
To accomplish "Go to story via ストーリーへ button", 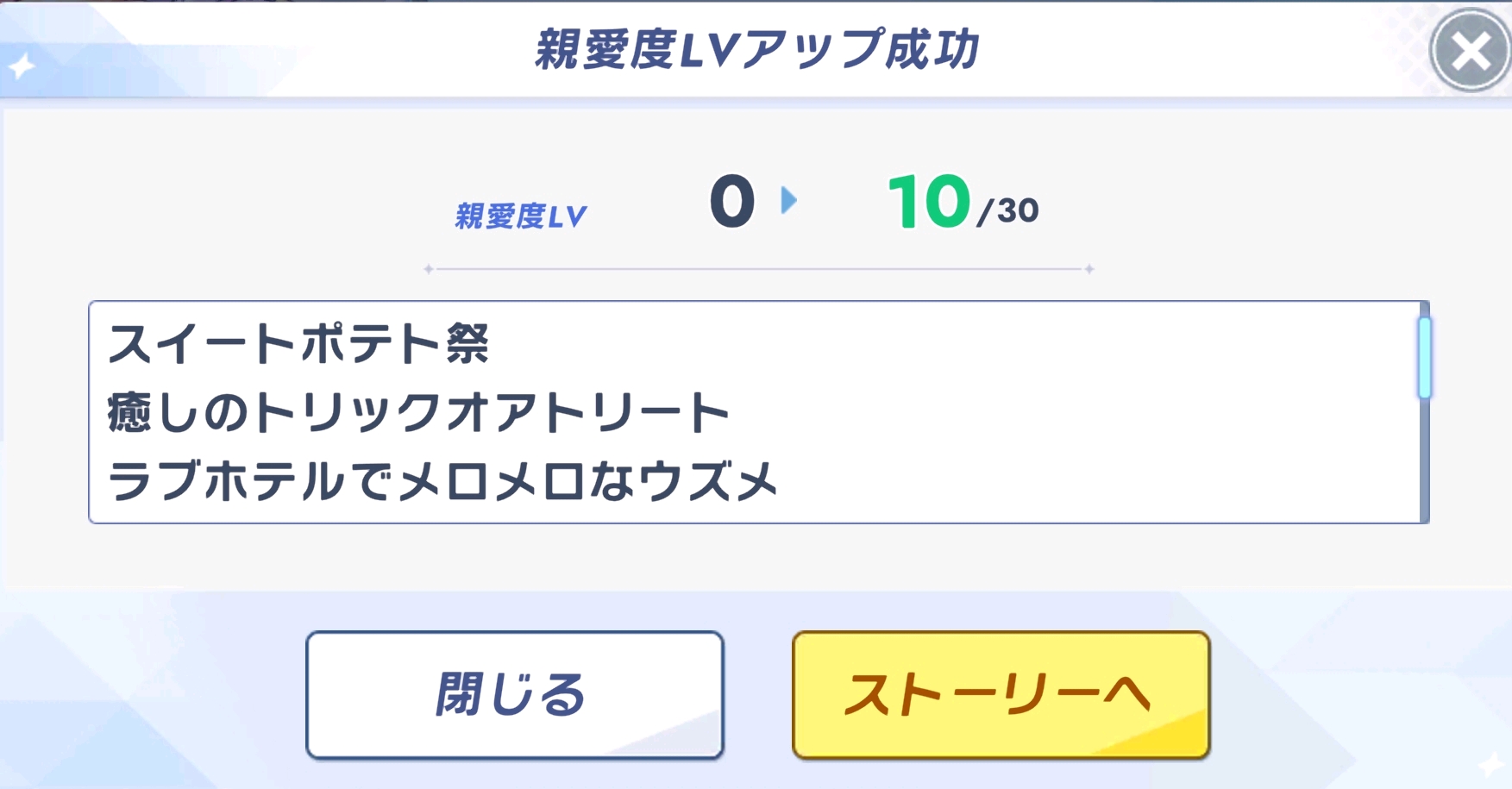I will point(1001,694).
